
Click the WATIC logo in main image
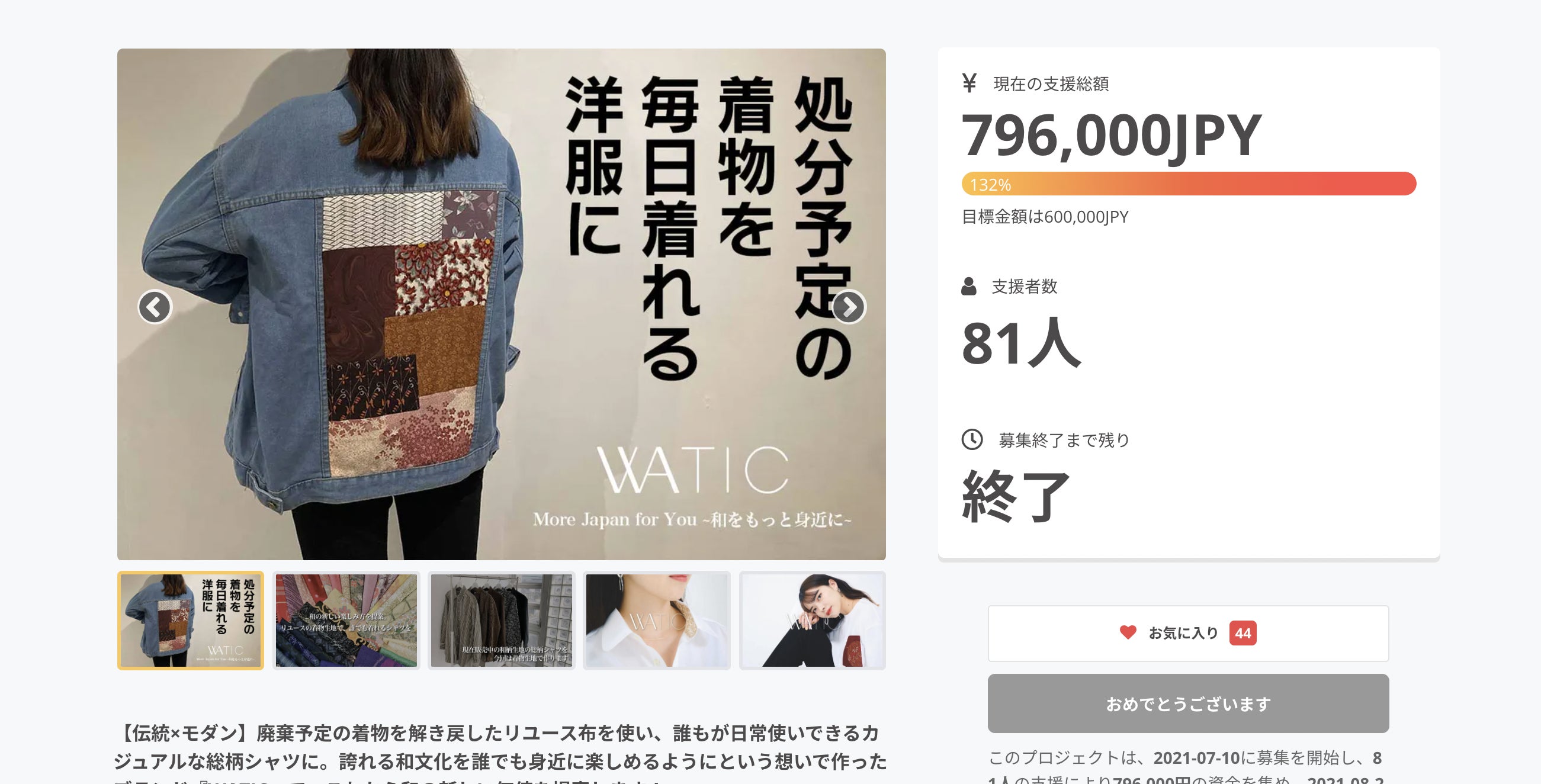pyautogui.click(x=692, y=470)
